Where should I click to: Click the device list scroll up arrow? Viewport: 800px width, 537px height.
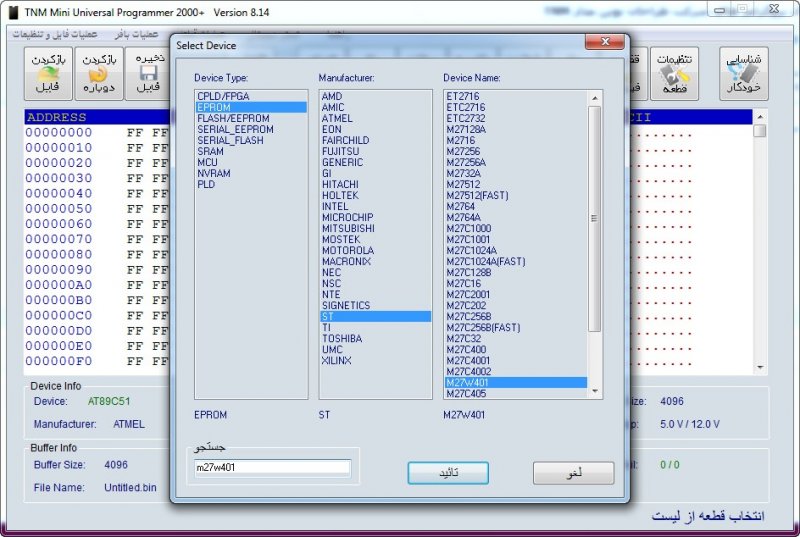click(x=594, y=98)
